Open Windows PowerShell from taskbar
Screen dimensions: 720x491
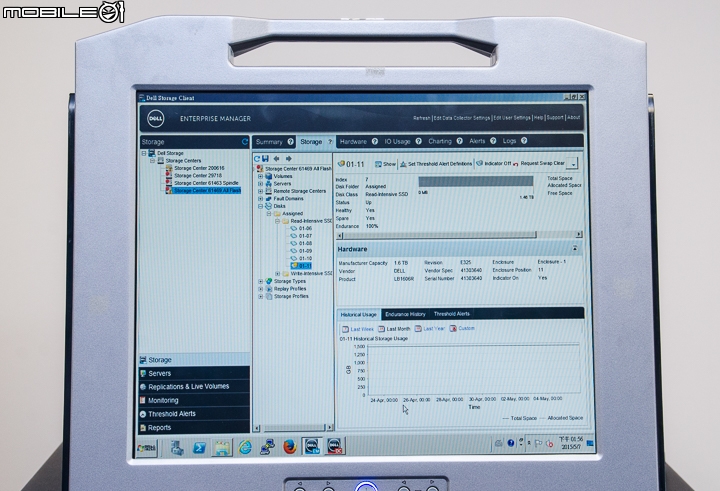(199, 447)
